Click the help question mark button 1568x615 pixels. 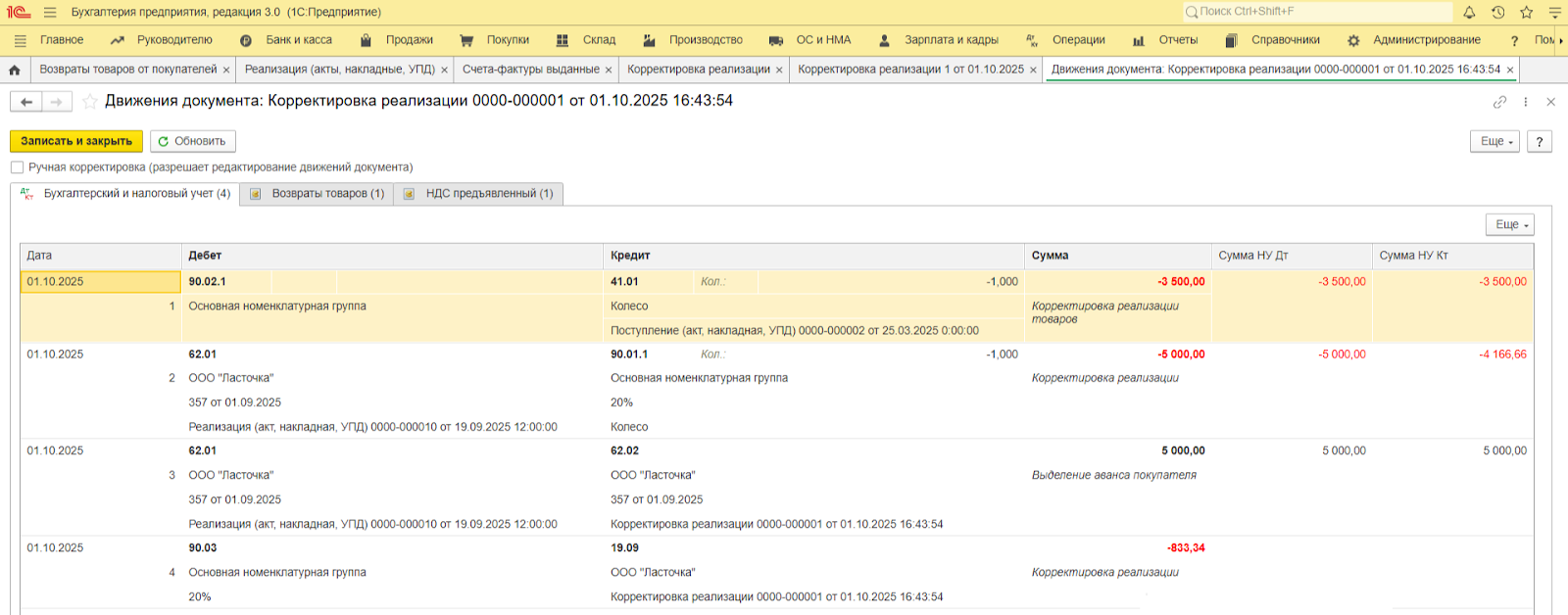(x=1540, y=141)
